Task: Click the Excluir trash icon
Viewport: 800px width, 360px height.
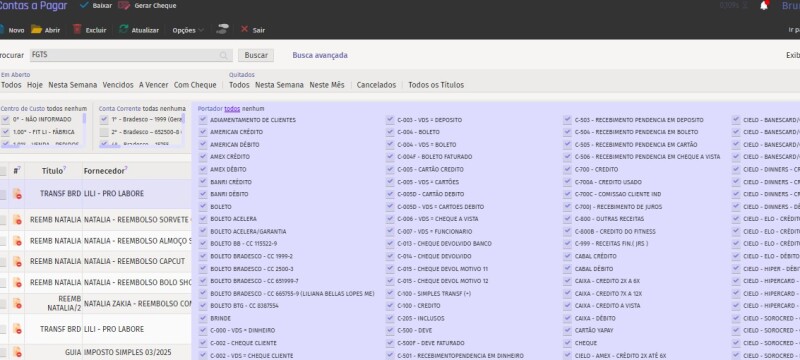Action: tap(77, 30)
